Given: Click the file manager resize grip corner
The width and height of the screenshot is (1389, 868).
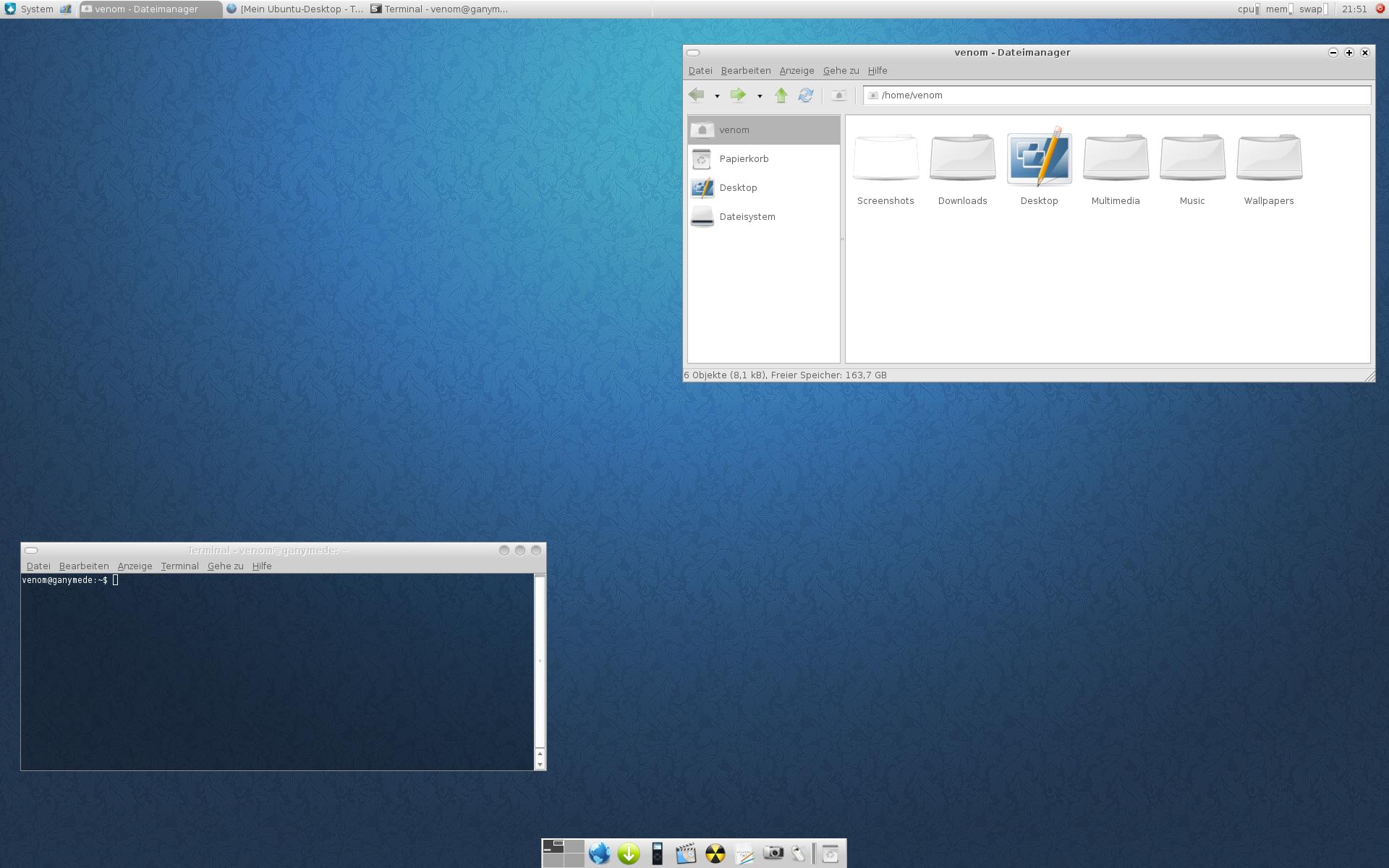Looking at the screenshot, I should click(1369, 376).
